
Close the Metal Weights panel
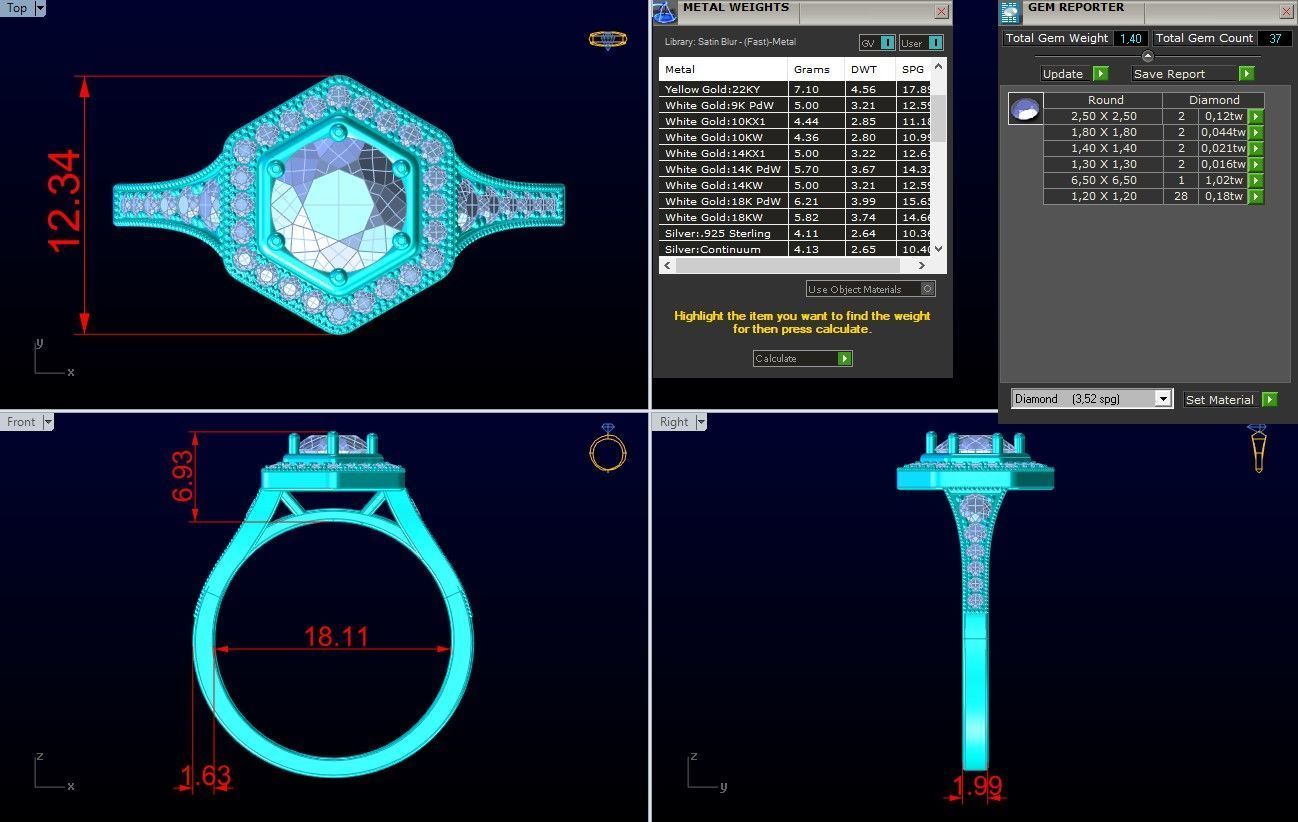(941, 12)
